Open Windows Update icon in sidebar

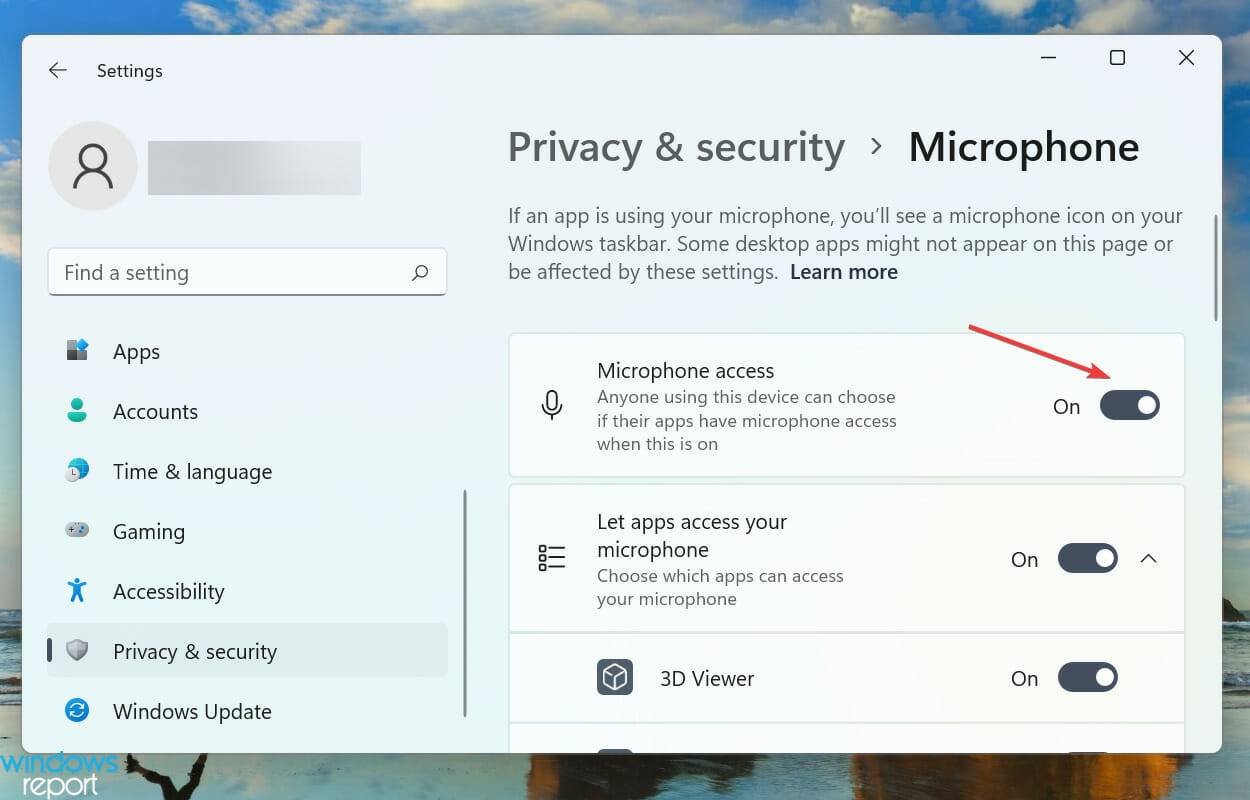pos(76,711)
